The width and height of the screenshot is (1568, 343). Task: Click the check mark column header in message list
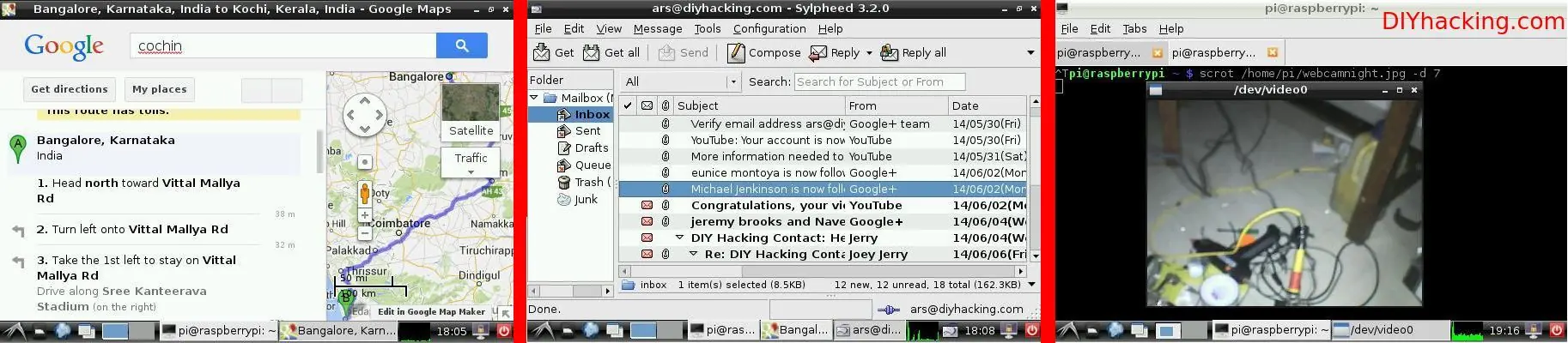[628, 105]
